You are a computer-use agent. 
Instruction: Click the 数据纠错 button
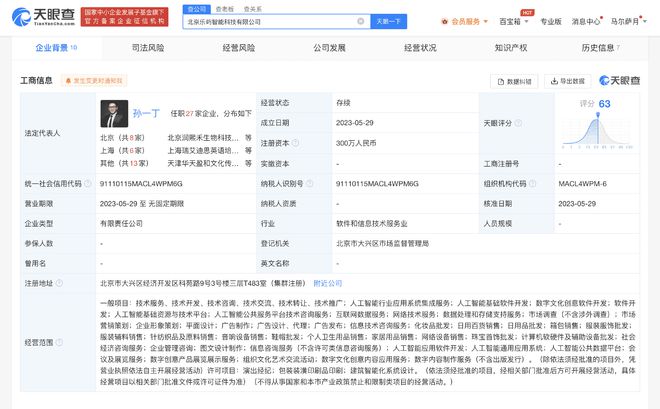514,81
